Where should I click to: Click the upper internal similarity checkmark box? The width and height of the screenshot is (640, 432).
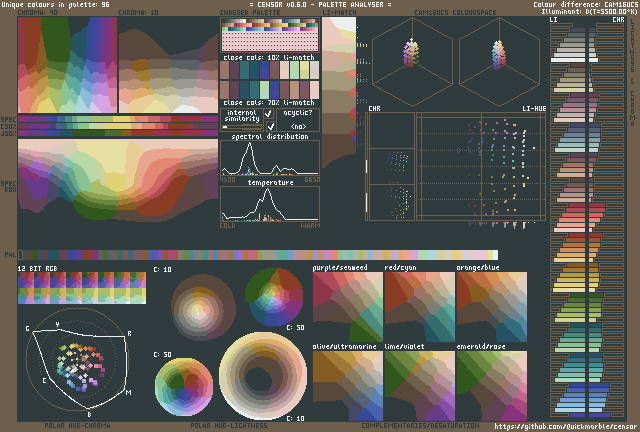[268, 114]
